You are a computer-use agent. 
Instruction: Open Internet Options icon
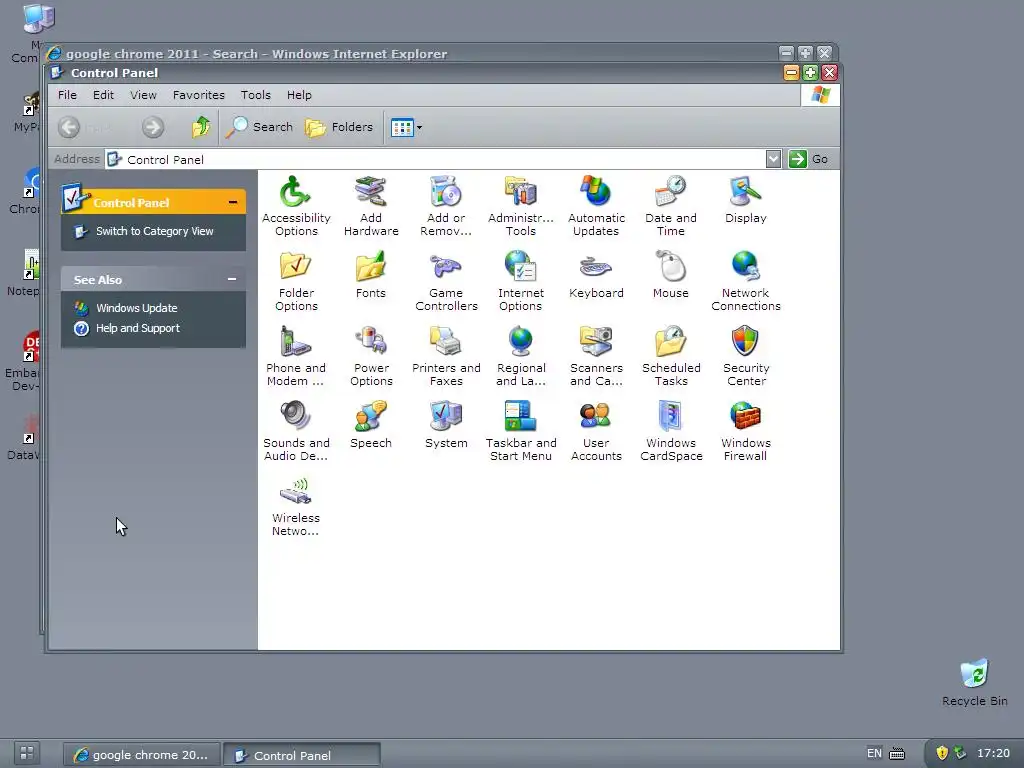click(520, 281)
